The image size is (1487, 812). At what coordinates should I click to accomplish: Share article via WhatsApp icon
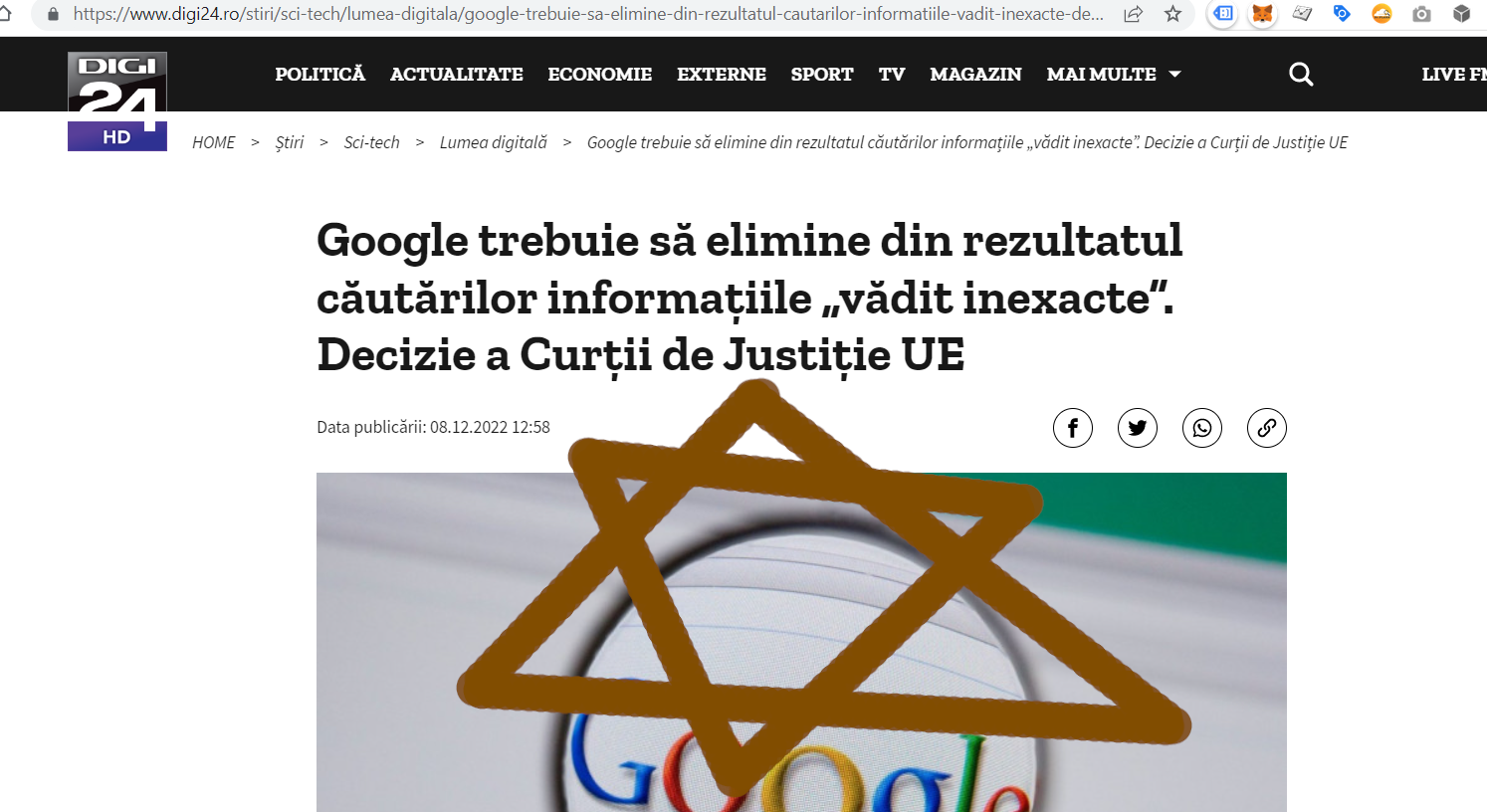point(1202,428)
